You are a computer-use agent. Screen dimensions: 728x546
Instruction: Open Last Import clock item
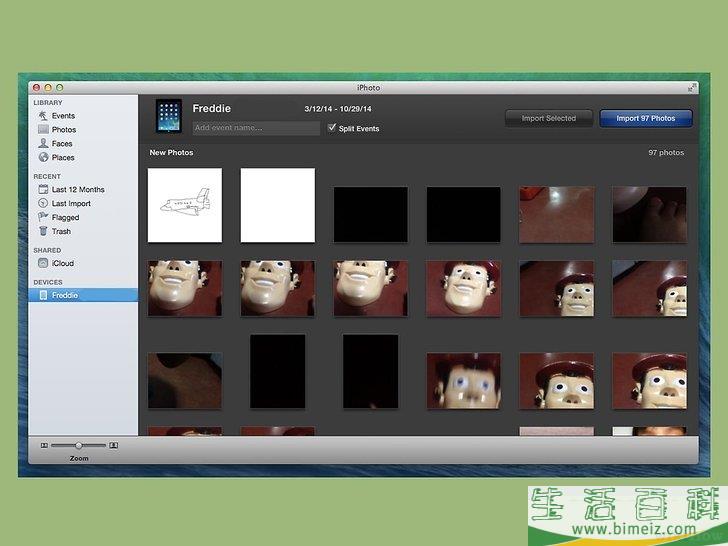click(x=64, y=203)
